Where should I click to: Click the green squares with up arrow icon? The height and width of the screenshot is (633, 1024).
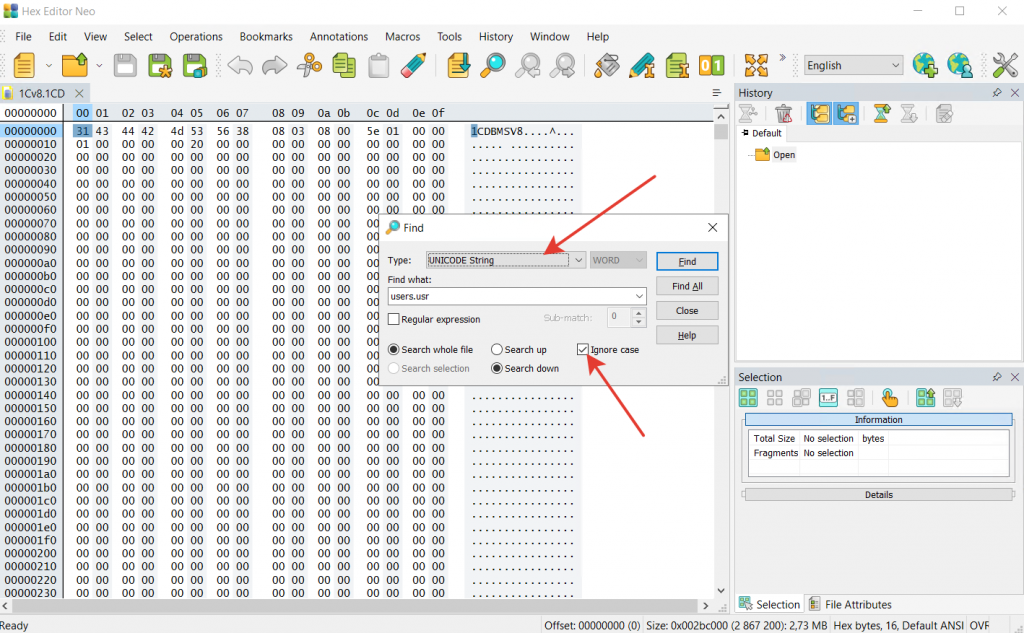point(925,397)
